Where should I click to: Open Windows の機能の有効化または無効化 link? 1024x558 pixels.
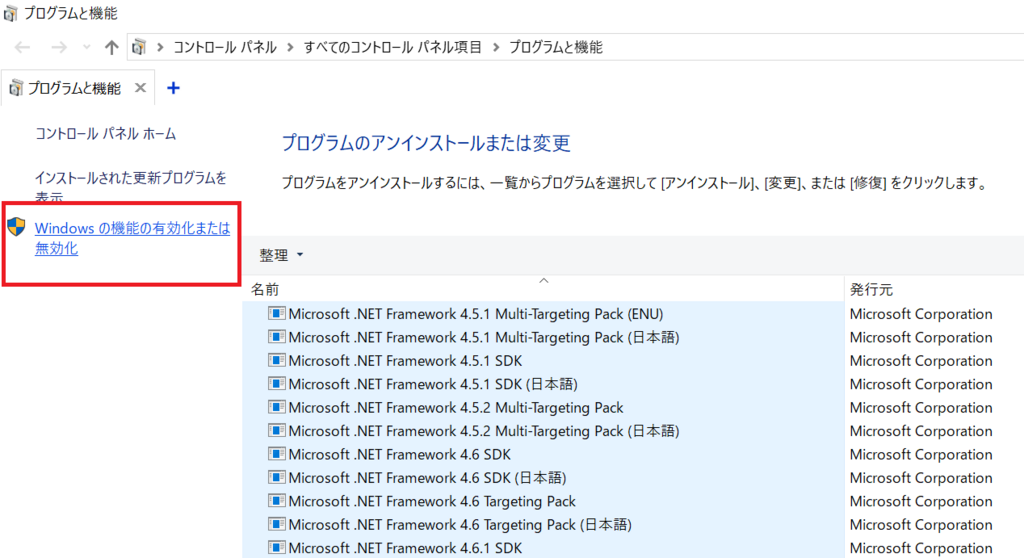pos(132,238)
